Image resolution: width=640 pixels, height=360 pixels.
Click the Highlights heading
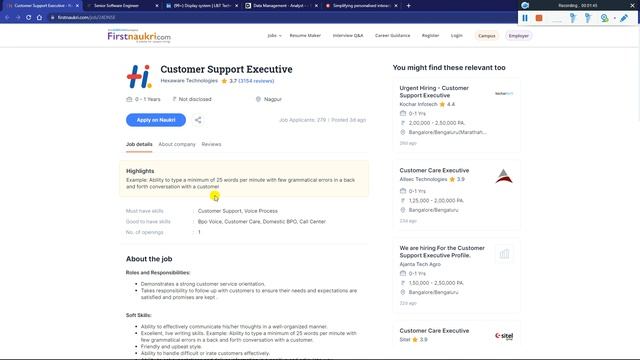140,171
